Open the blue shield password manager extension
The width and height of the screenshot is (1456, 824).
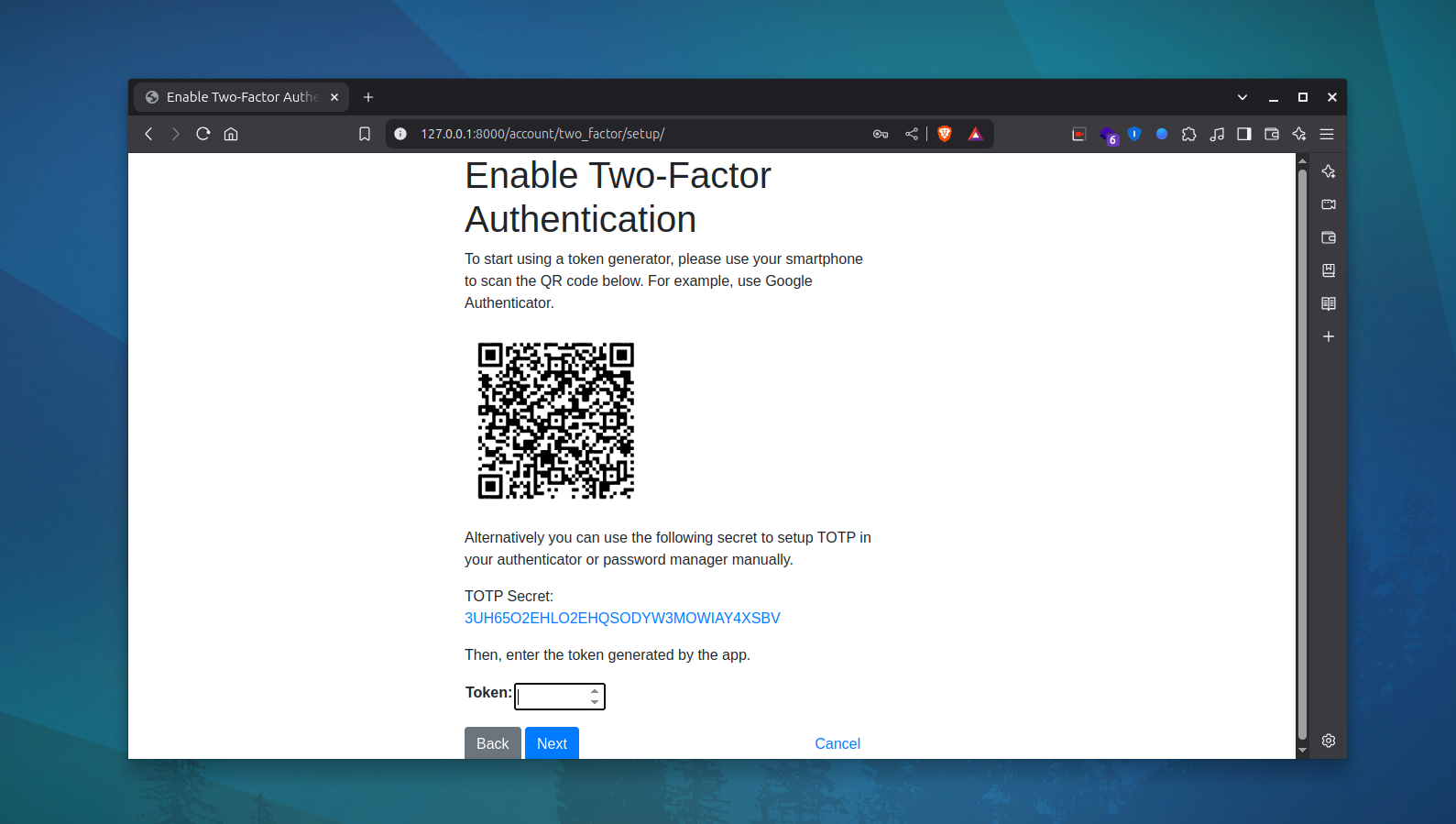pos(1134,134)
